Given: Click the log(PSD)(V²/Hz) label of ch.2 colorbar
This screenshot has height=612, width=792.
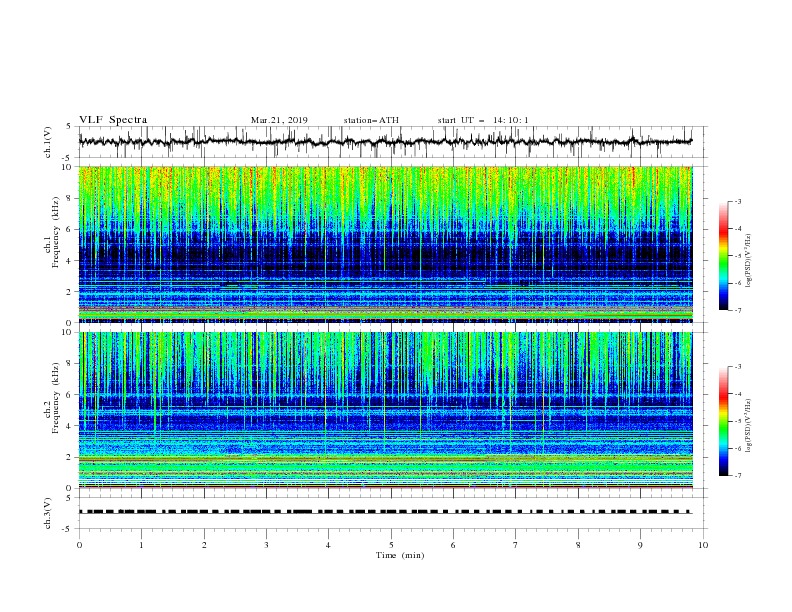Looking at the screenshot, I should (x=749, y=426).
